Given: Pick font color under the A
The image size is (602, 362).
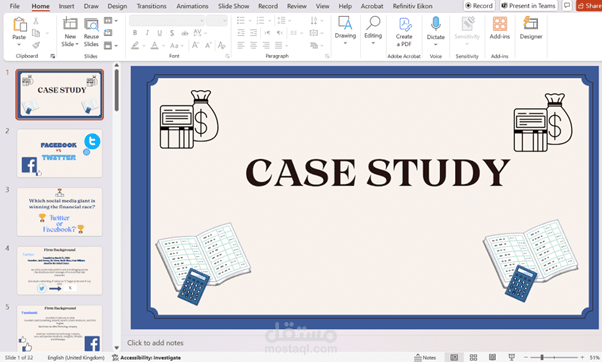Looking at the screenshot, I should pos(154,45).
